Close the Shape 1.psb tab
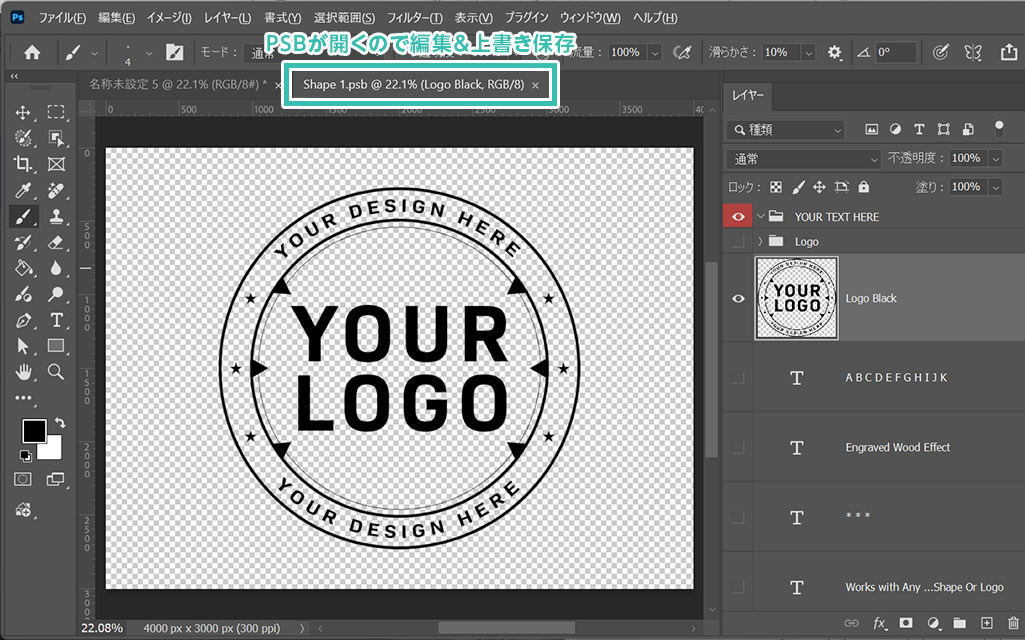Image resolution: width=1025 pixels, height=640 pixels. [x=535, y=86]
